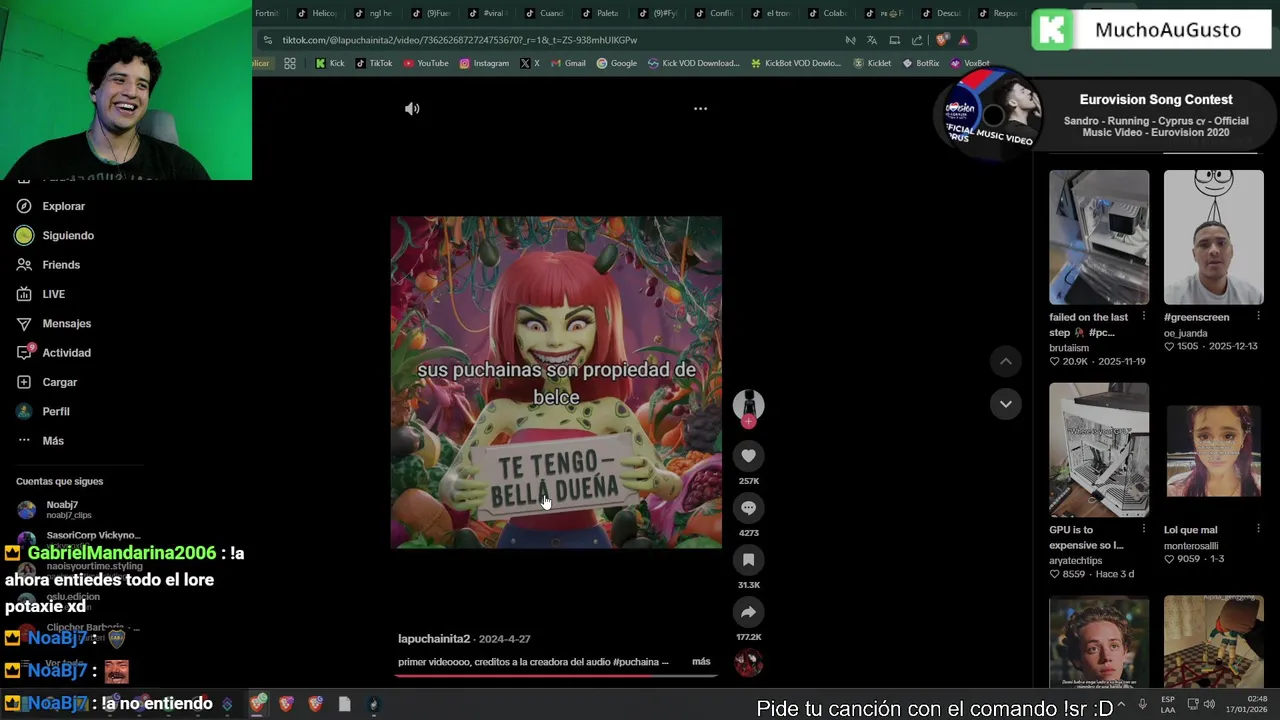The image size is (1280, 720).
Task: Click share page icon in address bar
Action: pyautogui.click(x=917, y=40)
